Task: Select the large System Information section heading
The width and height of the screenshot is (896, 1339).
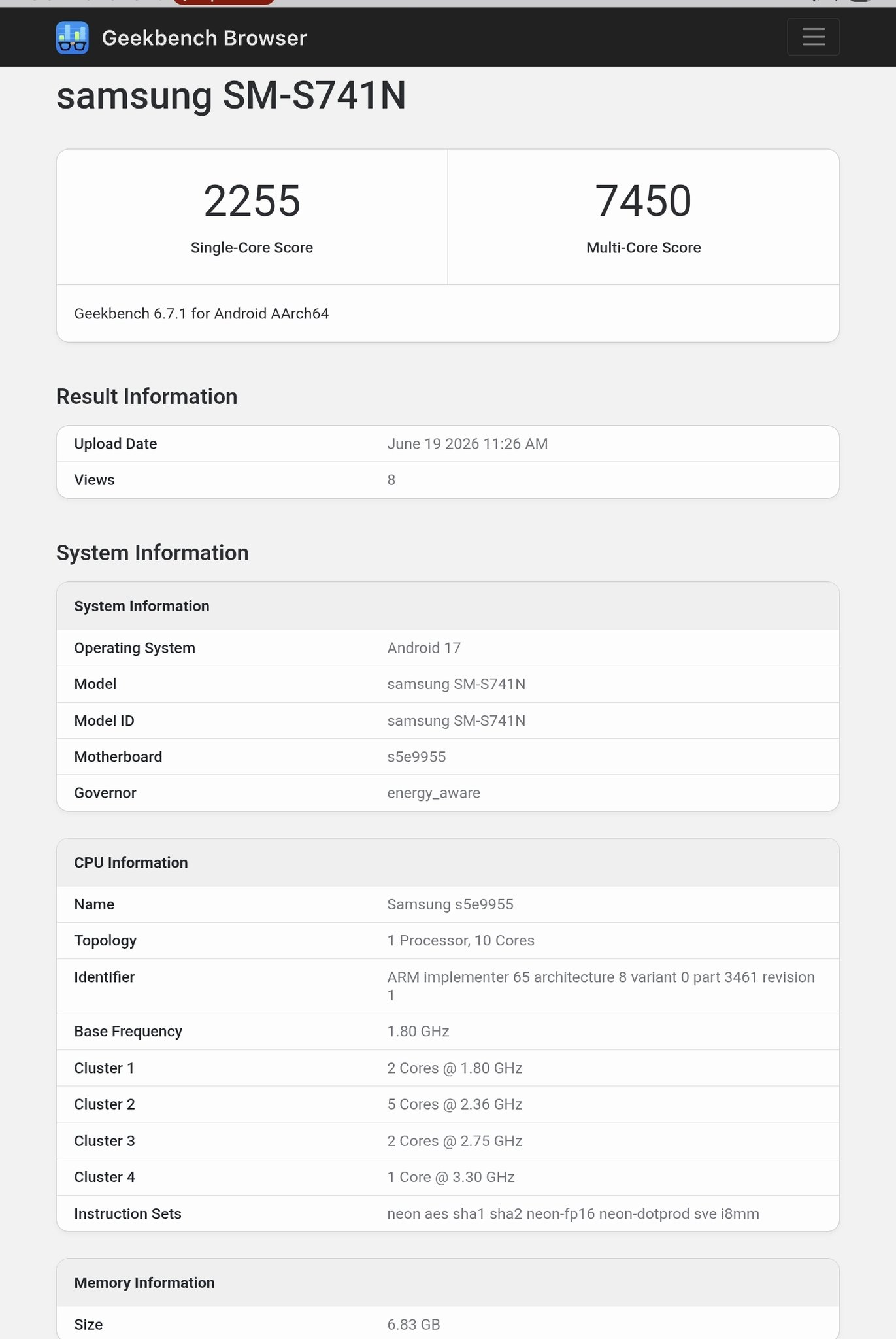Action: coord(152,552)
